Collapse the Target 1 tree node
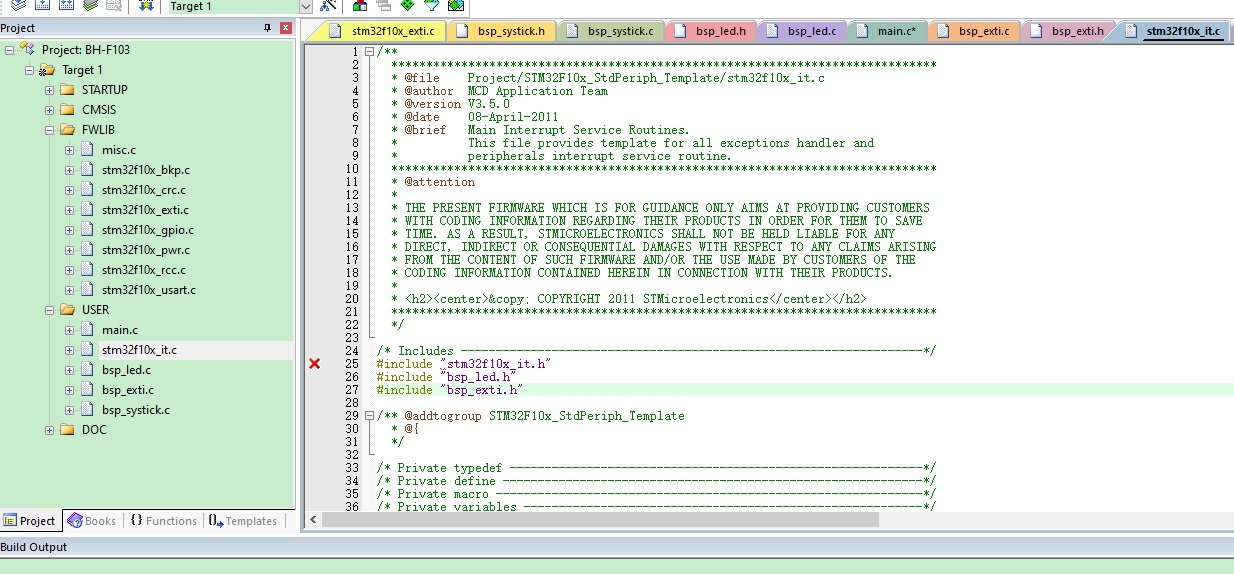Image resolution: width=1234 pixels, height=574 pixels. [29, 70]
